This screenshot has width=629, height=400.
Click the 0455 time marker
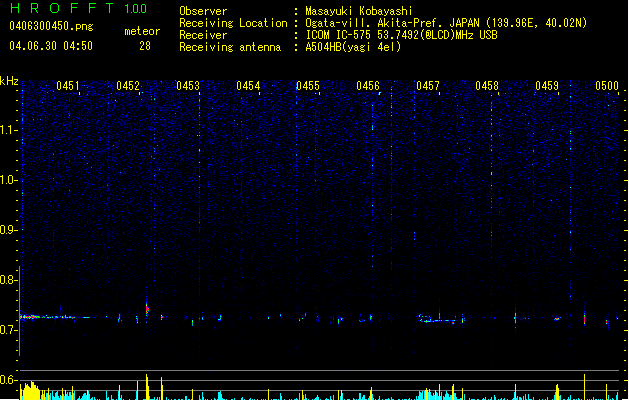pos(308,86)
